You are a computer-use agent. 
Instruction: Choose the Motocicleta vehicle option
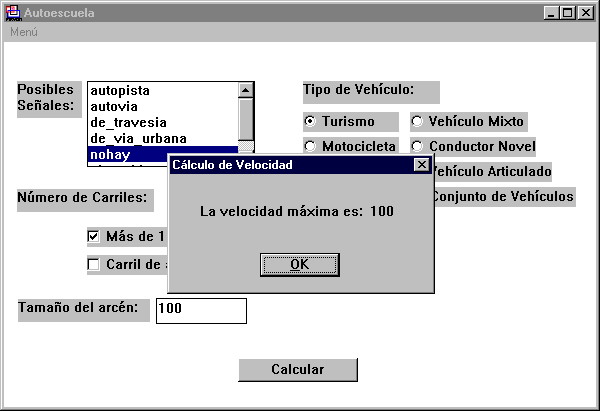[310, 146]
